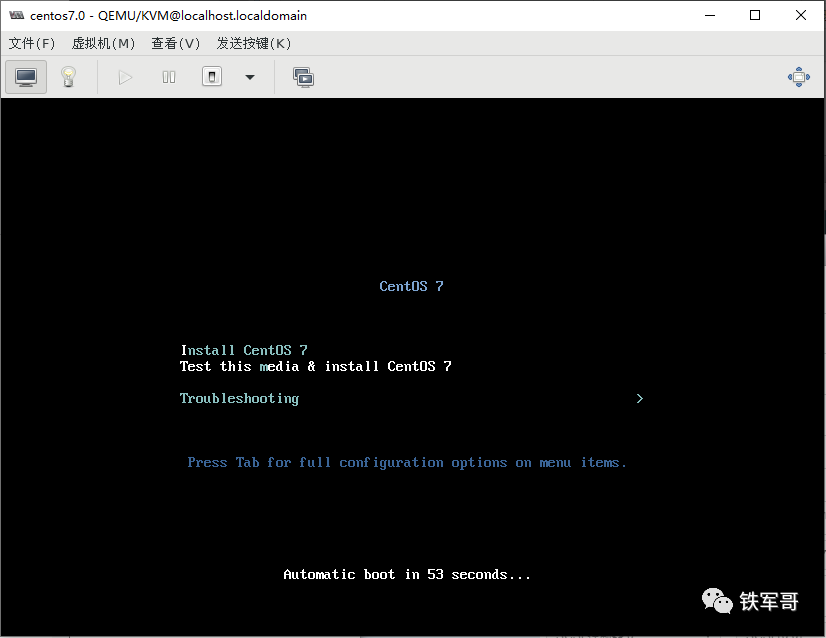Expand the shutdown options dropdown arrow

pyautogui.click(x=250, y=77)
